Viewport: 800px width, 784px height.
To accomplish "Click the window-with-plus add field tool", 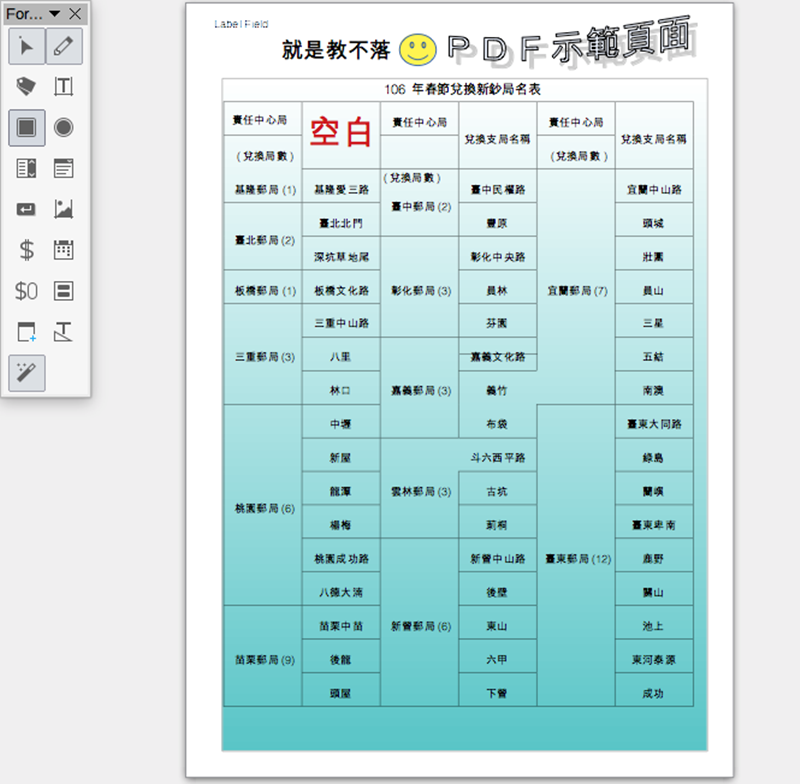I will coord(27,332).
